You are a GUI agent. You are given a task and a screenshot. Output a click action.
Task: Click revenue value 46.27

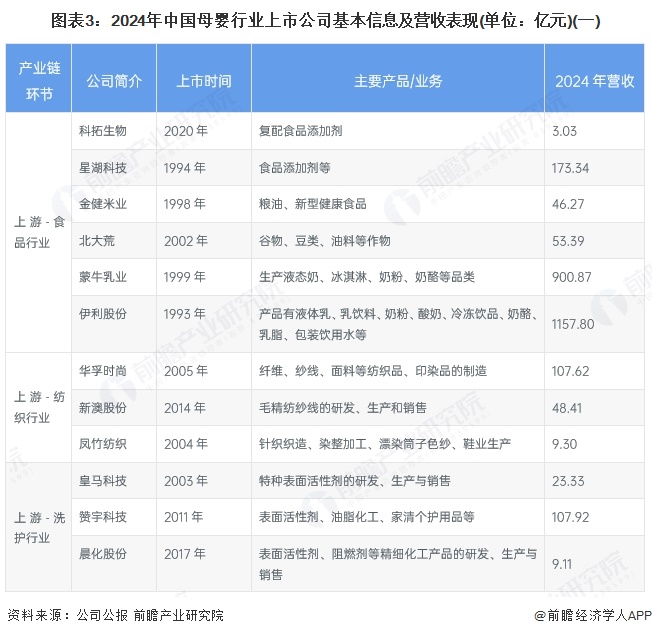[568, 204]
